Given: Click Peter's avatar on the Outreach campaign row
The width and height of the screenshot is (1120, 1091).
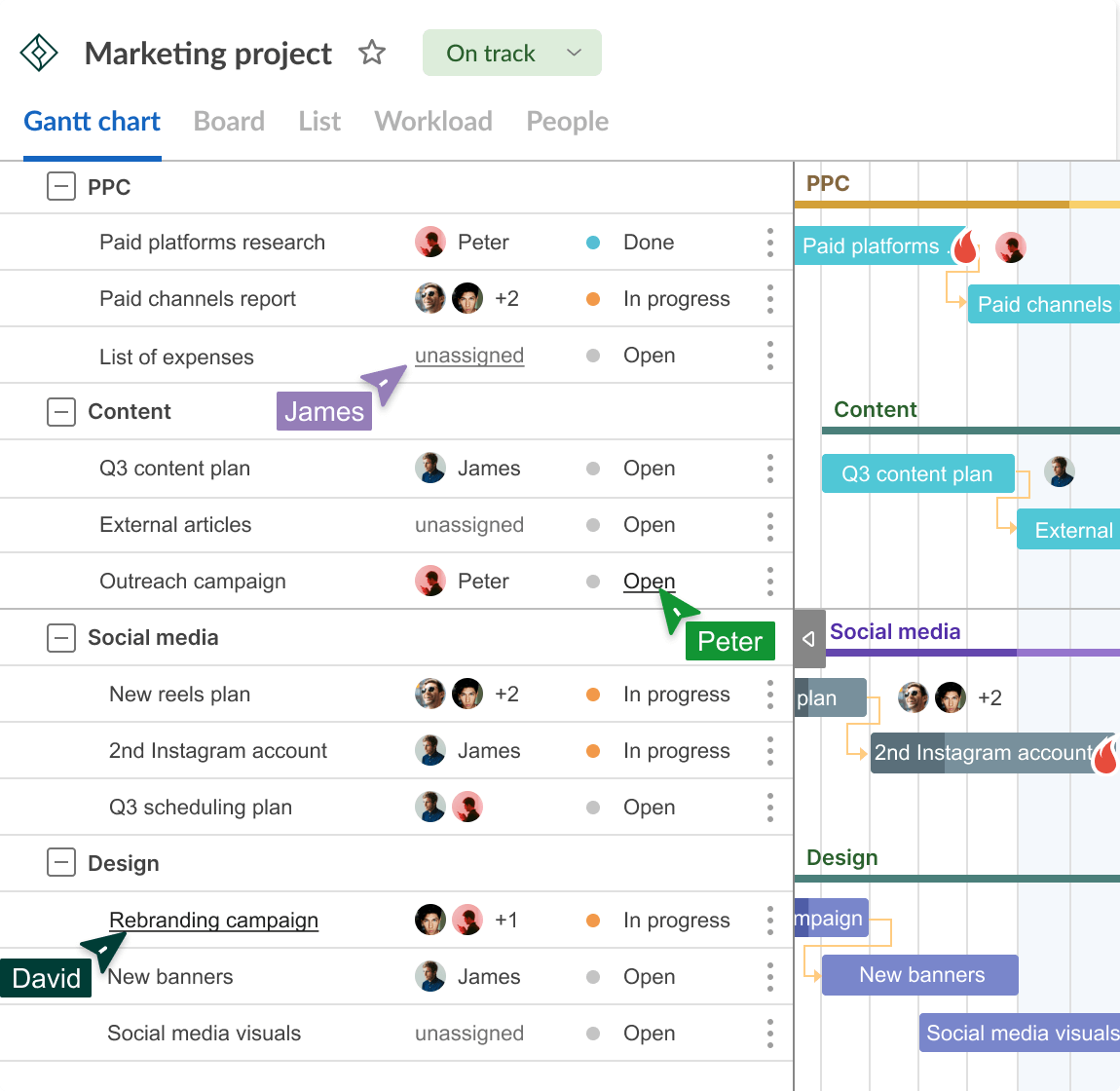Looking at the screenshot, I should pyautogui.click(x=429, y=581).
